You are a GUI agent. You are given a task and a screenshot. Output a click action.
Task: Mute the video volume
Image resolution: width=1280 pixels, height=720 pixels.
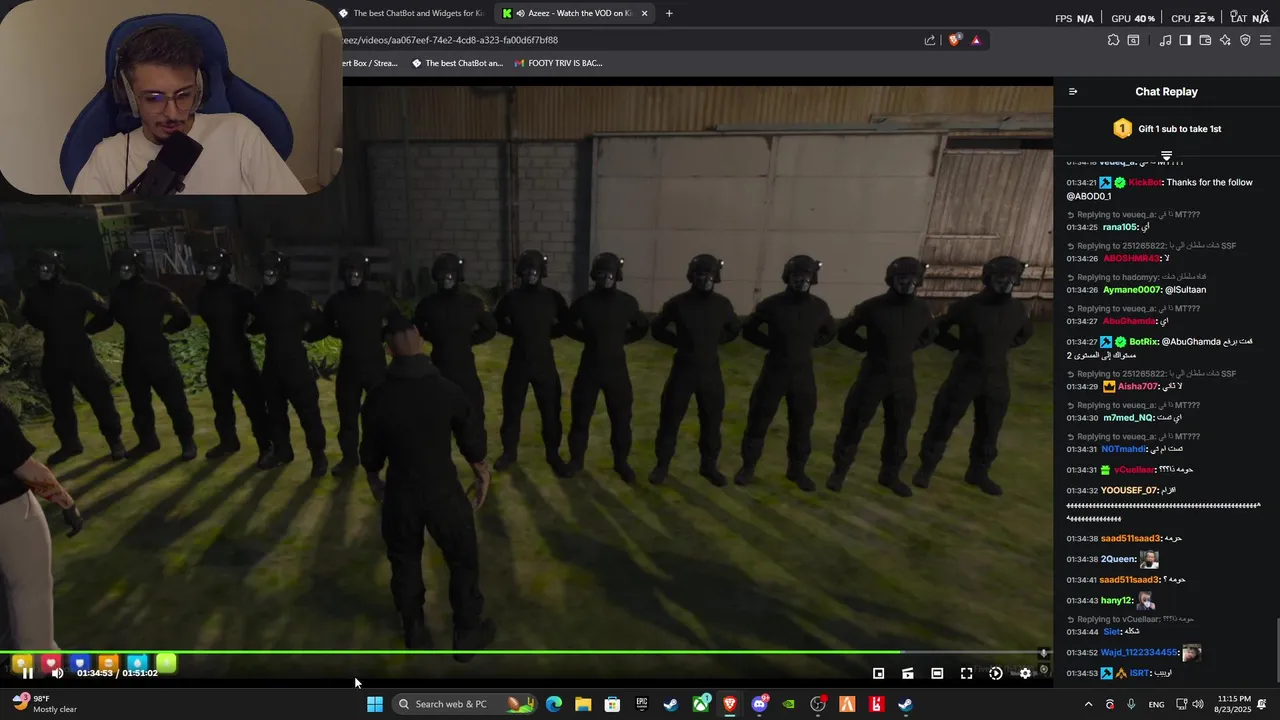point(57,673)
